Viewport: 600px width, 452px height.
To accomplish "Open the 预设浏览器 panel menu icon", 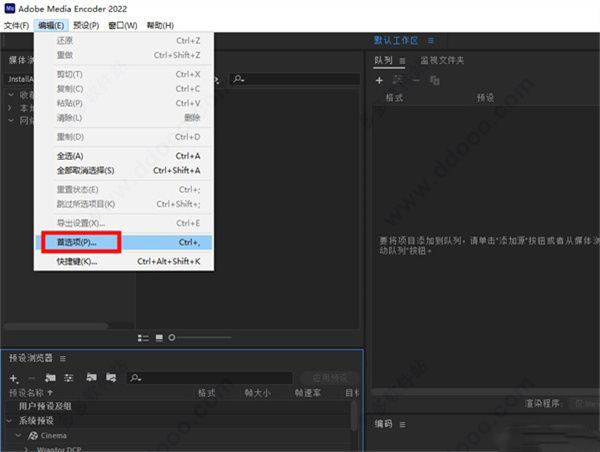I will [x=63, y=359].
